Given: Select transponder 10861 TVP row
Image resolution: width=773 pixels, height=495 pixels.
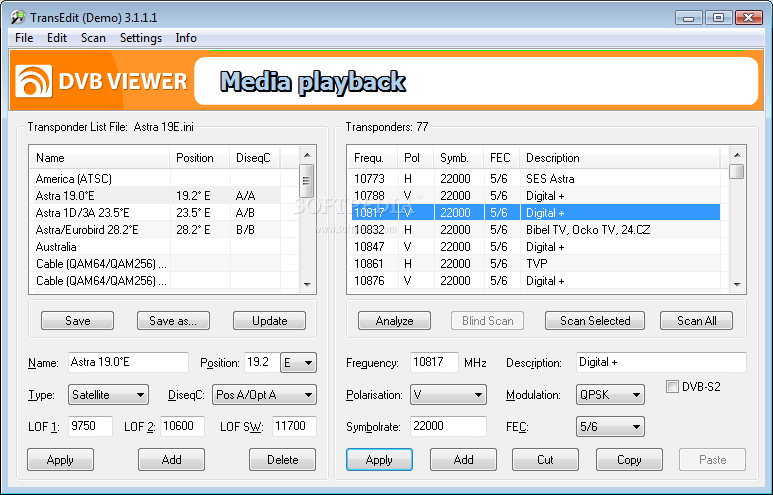Looking at the screenshot, I should (x=538, y=264).
